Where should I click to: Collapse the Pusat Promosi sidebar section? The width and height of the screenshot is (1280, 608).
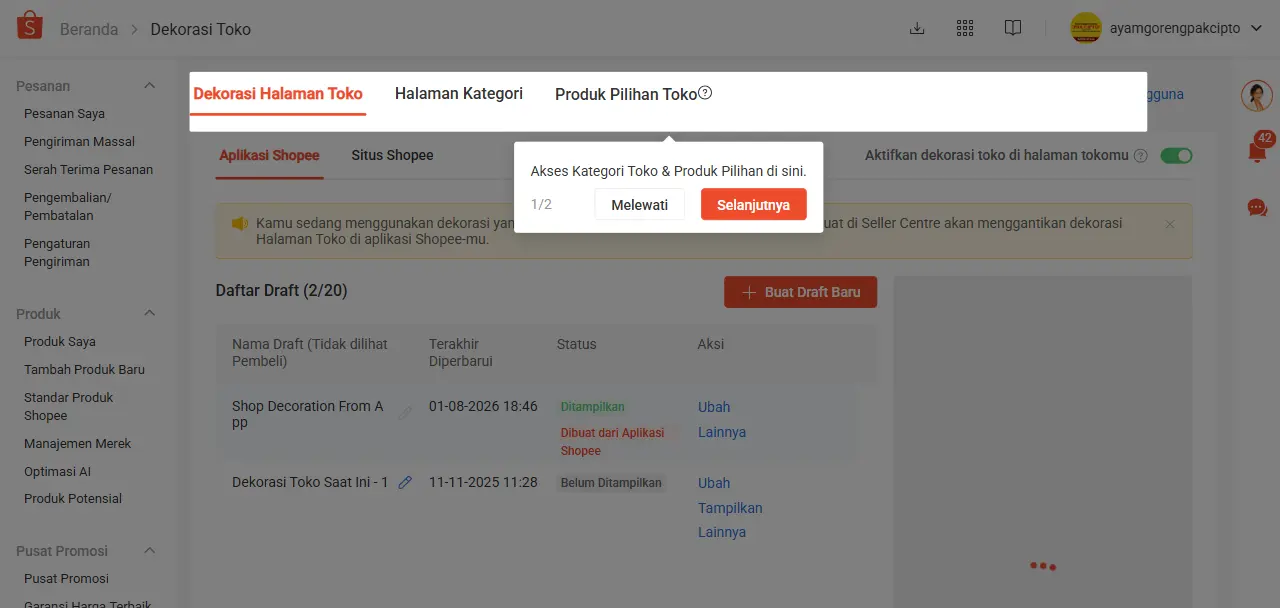tap(150, 551)
